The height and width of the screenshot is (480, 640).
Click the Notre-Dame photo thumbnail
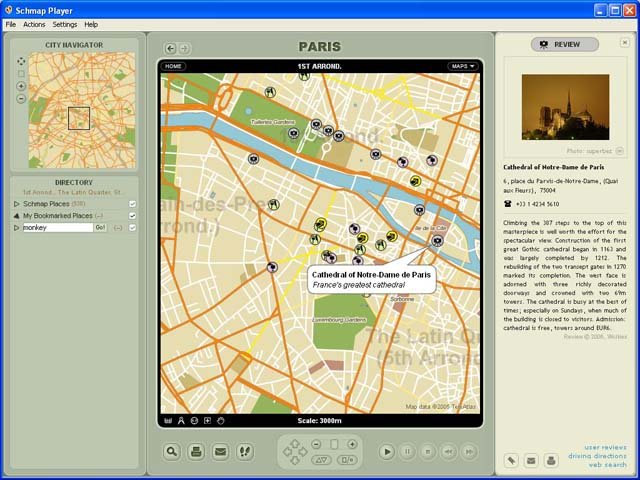[565, 107]
